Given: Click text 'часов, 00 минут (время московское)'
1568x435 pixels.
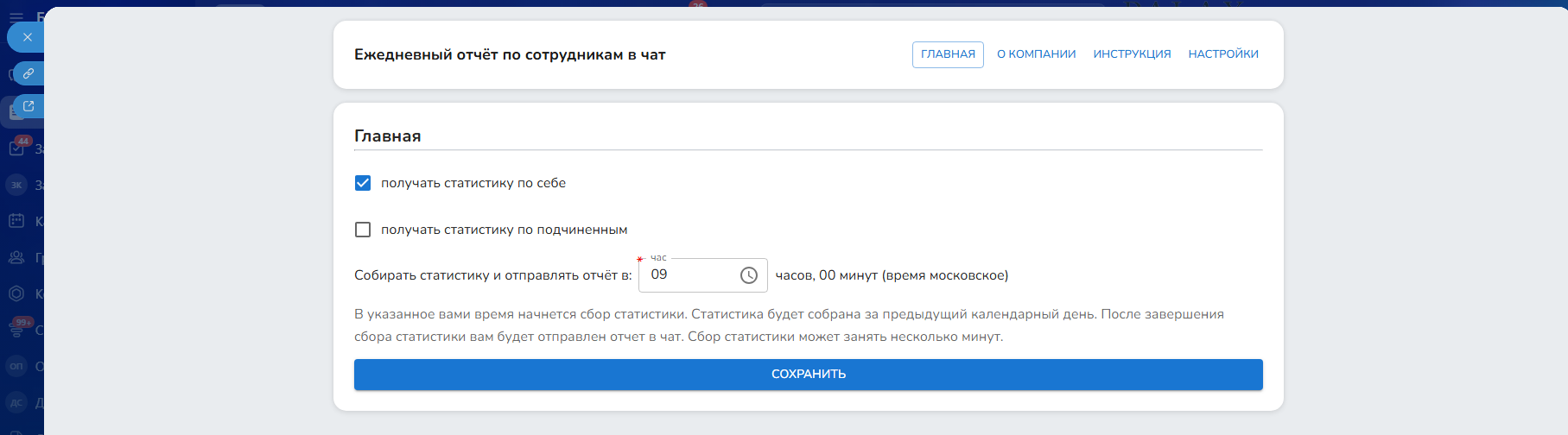Looking at the screenshot, I should point(892,275).
